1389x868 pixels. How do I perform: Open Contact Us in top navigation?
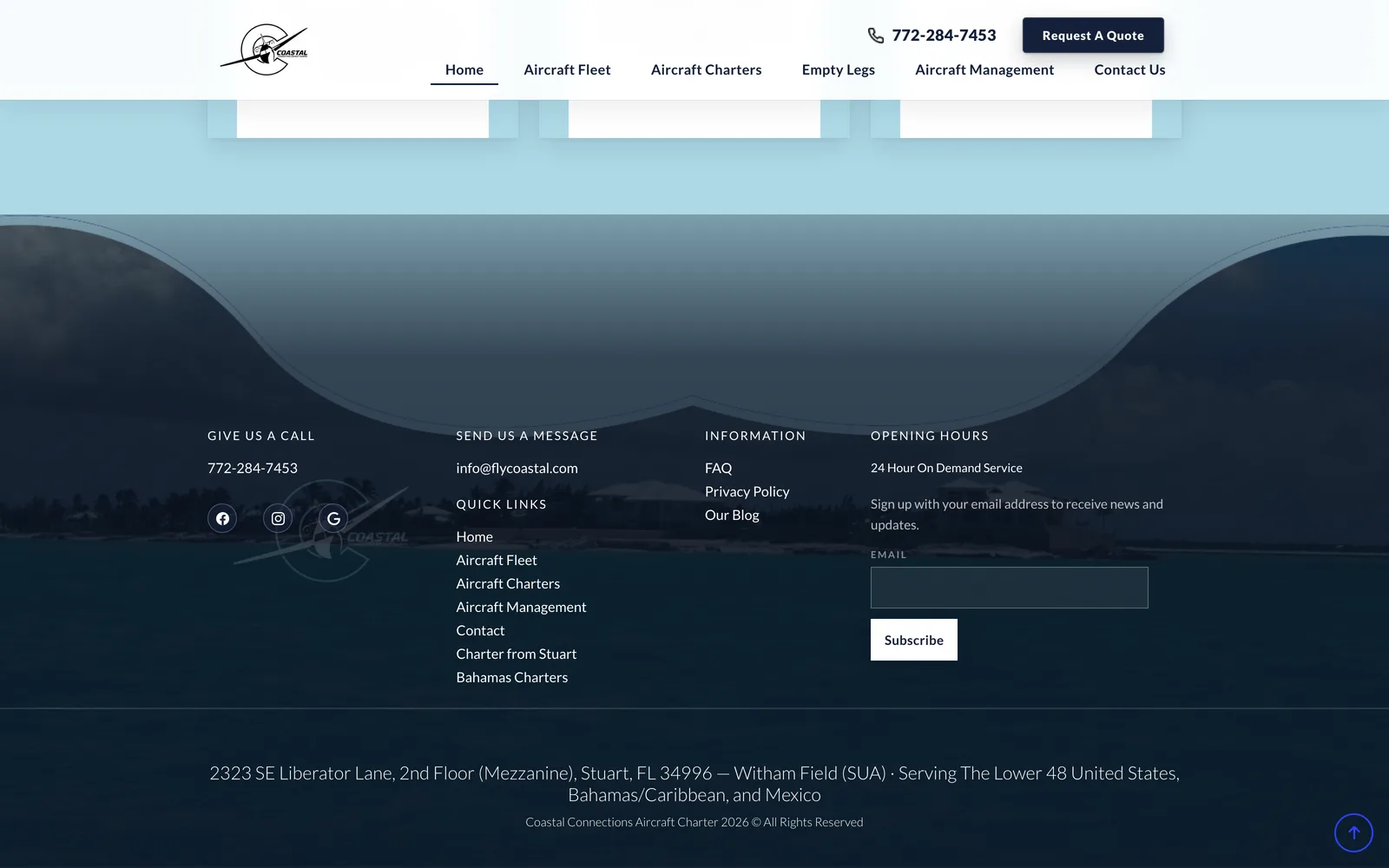click(x=1129, y=69)
